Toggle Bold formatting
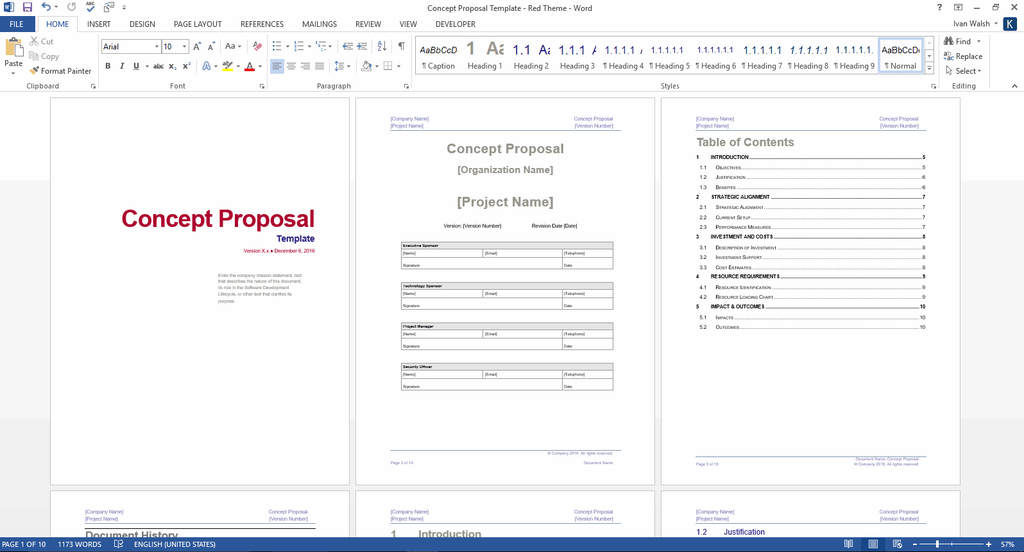The width and height of the screenshot is (1024, 552). (107, 66)
